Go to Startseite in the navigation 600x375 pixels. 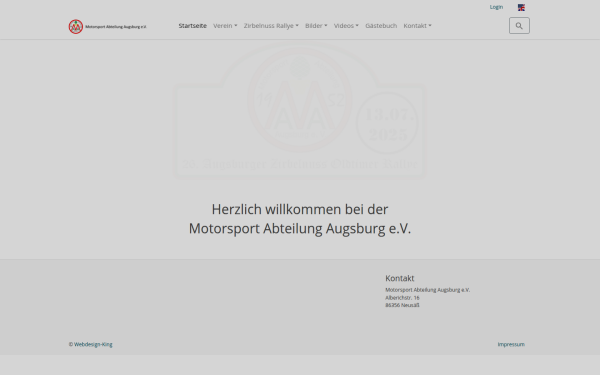pyautogui.click(x=192, y=26)
